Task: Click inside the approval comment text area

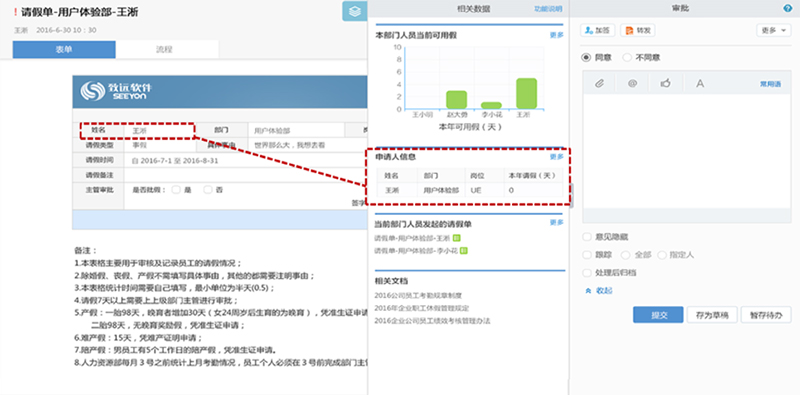Action: coord(687,151)
